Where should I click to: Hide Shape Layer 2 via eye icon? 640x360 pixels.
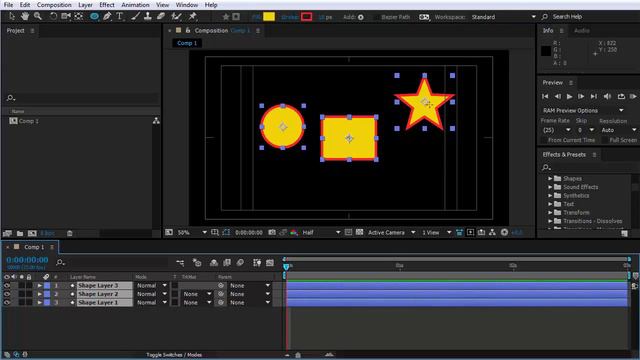coord(7,294)
